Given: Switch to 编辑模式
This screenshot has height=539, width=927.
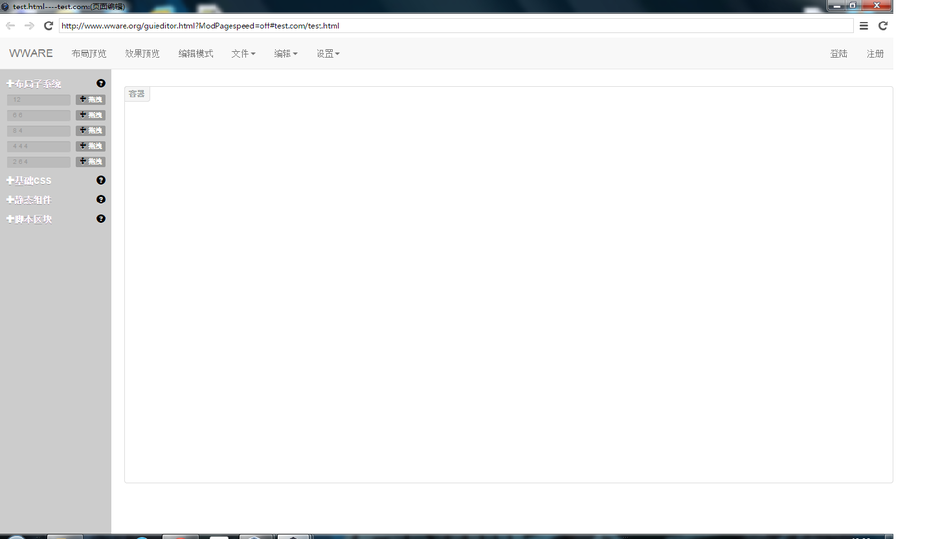Looking at the screenshot, I should point(196,54).
